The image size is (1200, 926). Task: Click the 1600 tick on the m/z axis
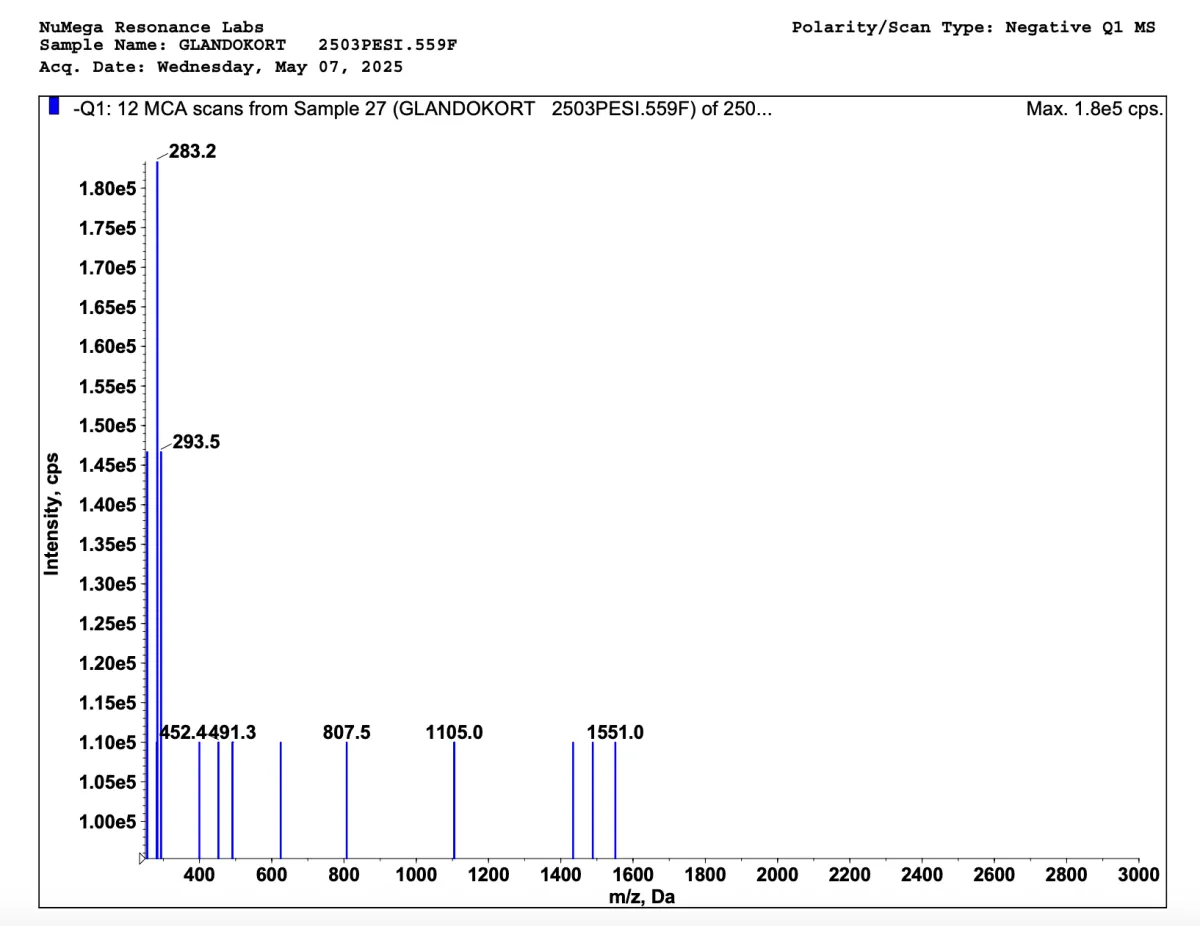coord(633,875)
